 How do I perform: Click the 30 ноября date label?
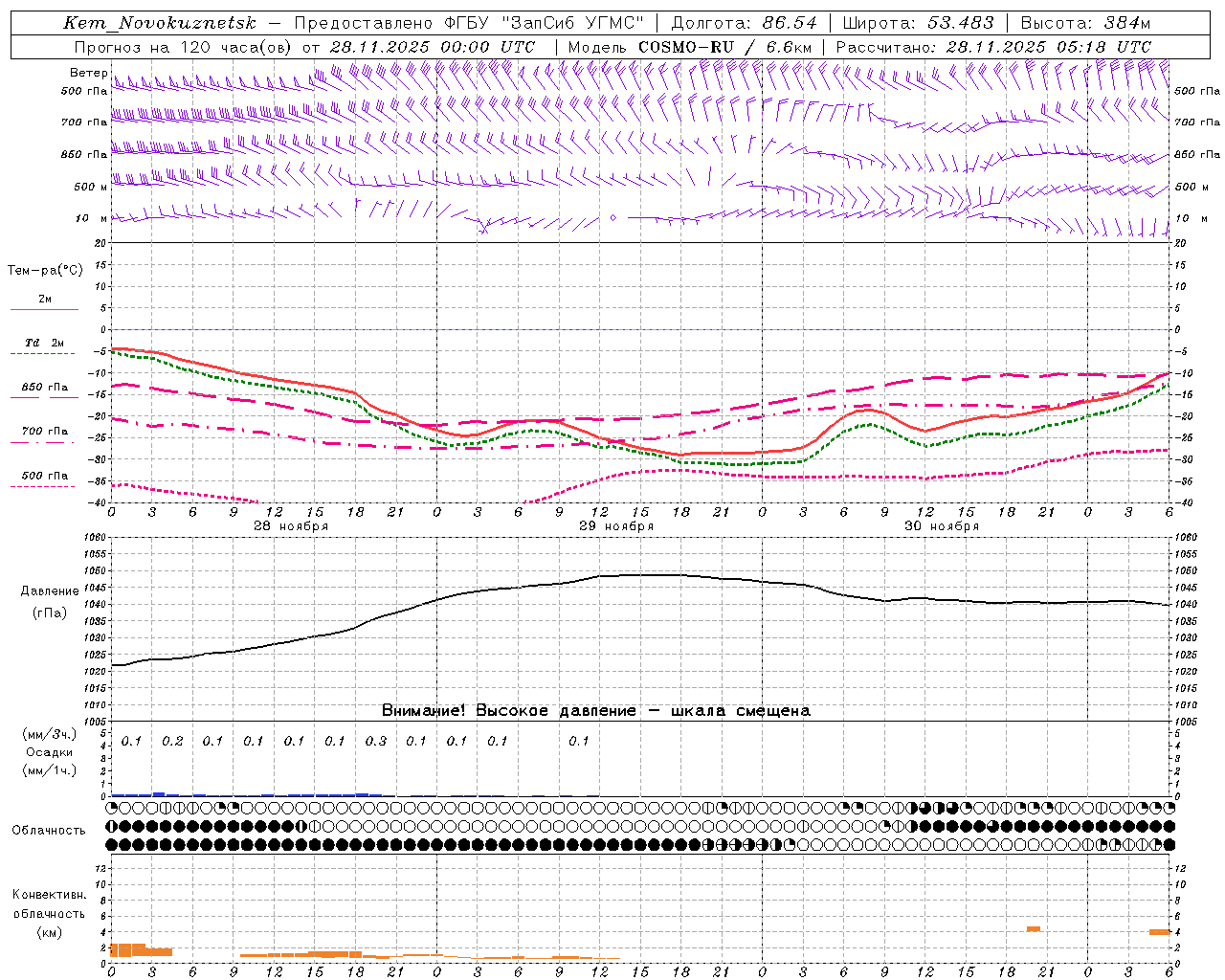942,526
